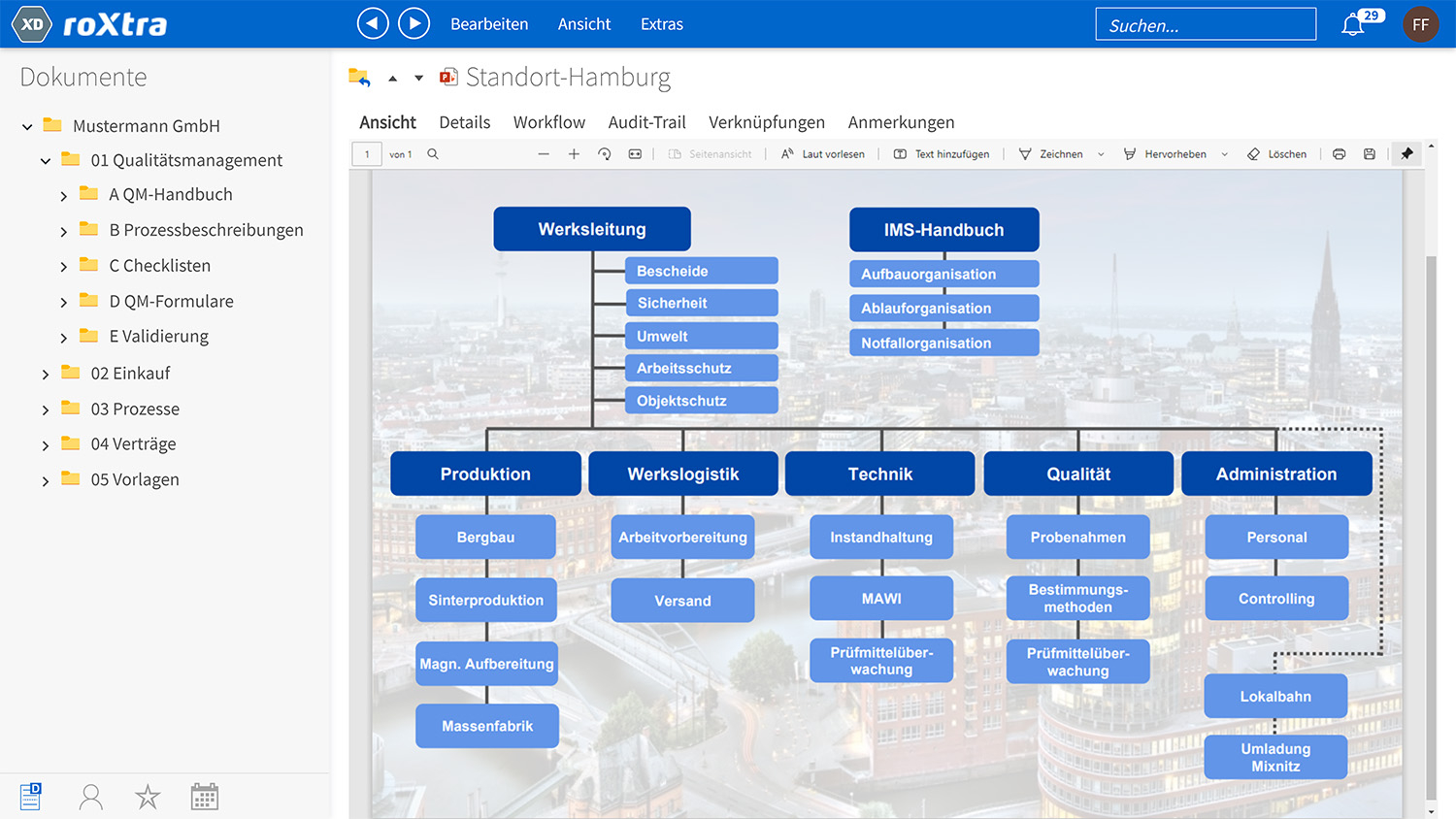The width and height of the screenshot is (1456, 819).
Task: Expand the 05 Vorlagen folder
Action: (x=46, y=481)
